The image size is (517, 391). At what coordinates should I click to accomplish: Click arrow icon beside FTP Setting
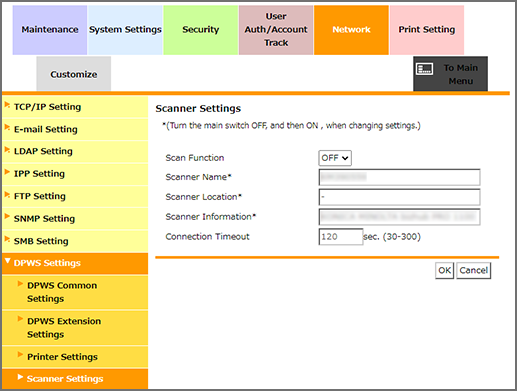7,194
